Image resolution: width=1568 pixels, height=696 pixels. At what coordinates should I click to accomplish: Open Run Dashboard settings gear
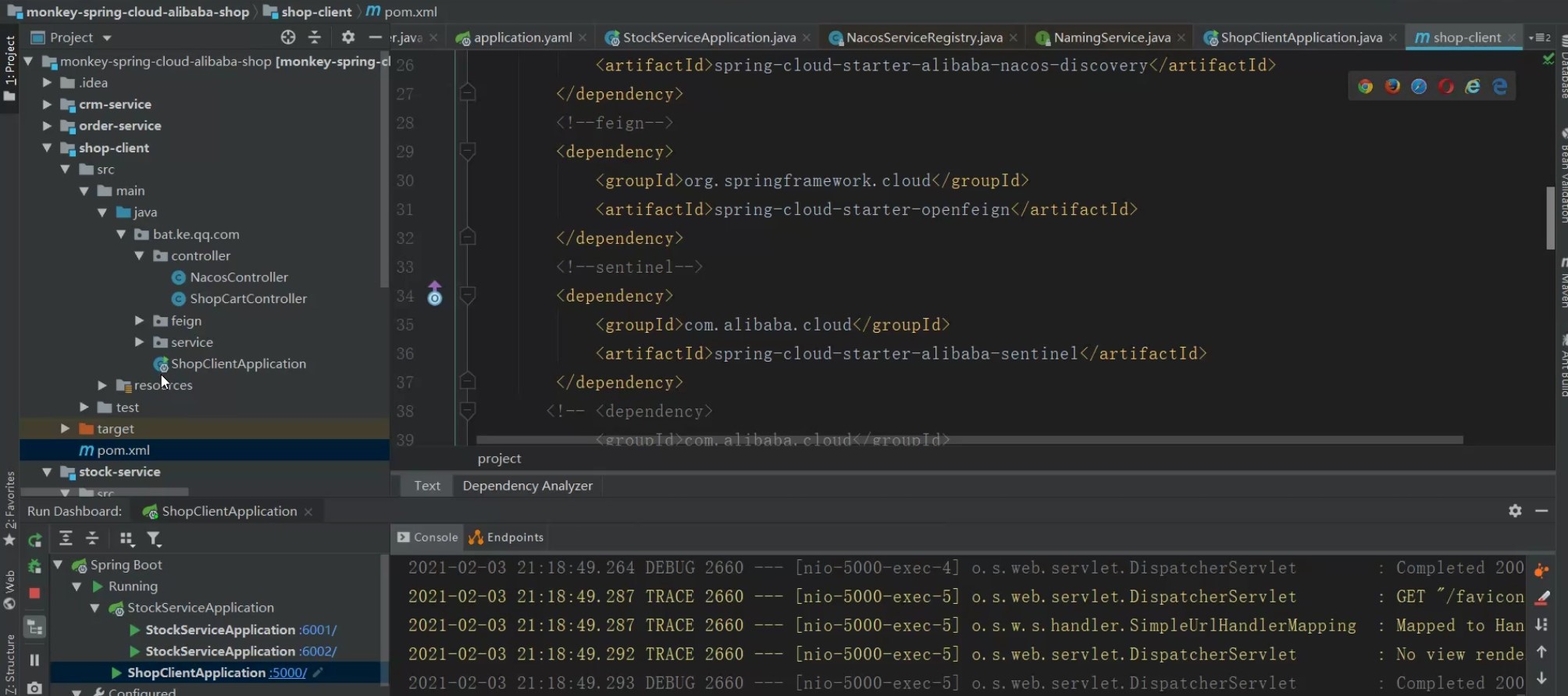(x=1515, y=510)
